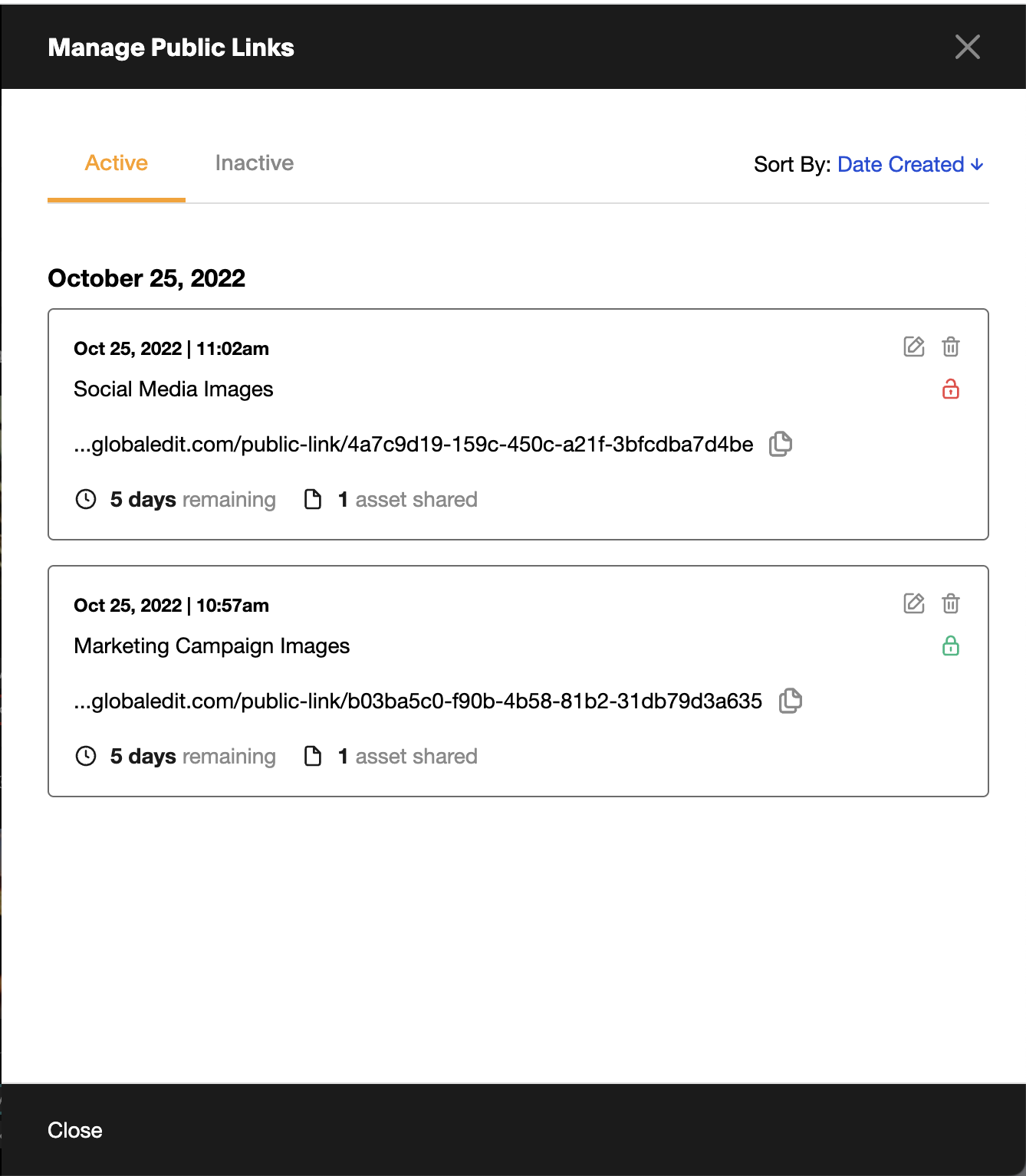1026x1176 pixels.
Task: Click clock icon on Social Media card
Action: click(86, 500)
